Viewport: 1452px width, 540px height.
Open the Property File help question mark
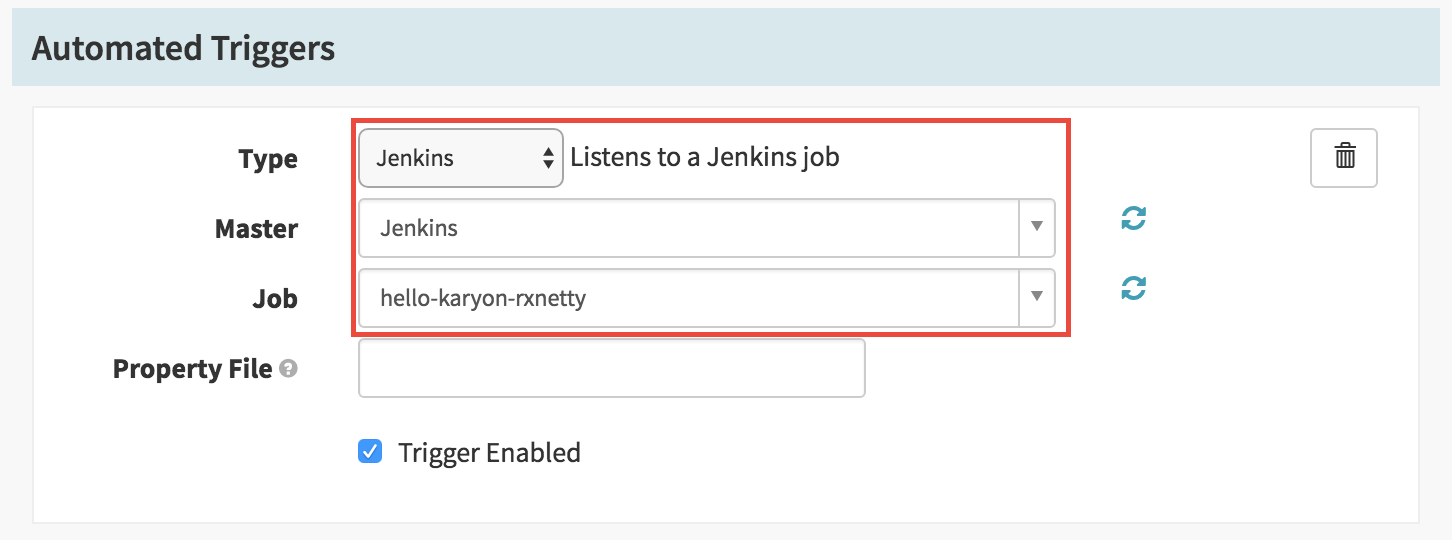point(288,369)
